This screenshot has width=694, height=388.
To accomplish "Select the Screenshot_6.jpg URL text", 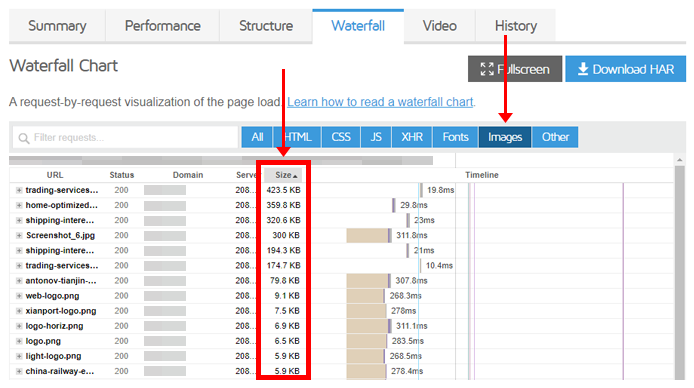I will tap(60, 235).
